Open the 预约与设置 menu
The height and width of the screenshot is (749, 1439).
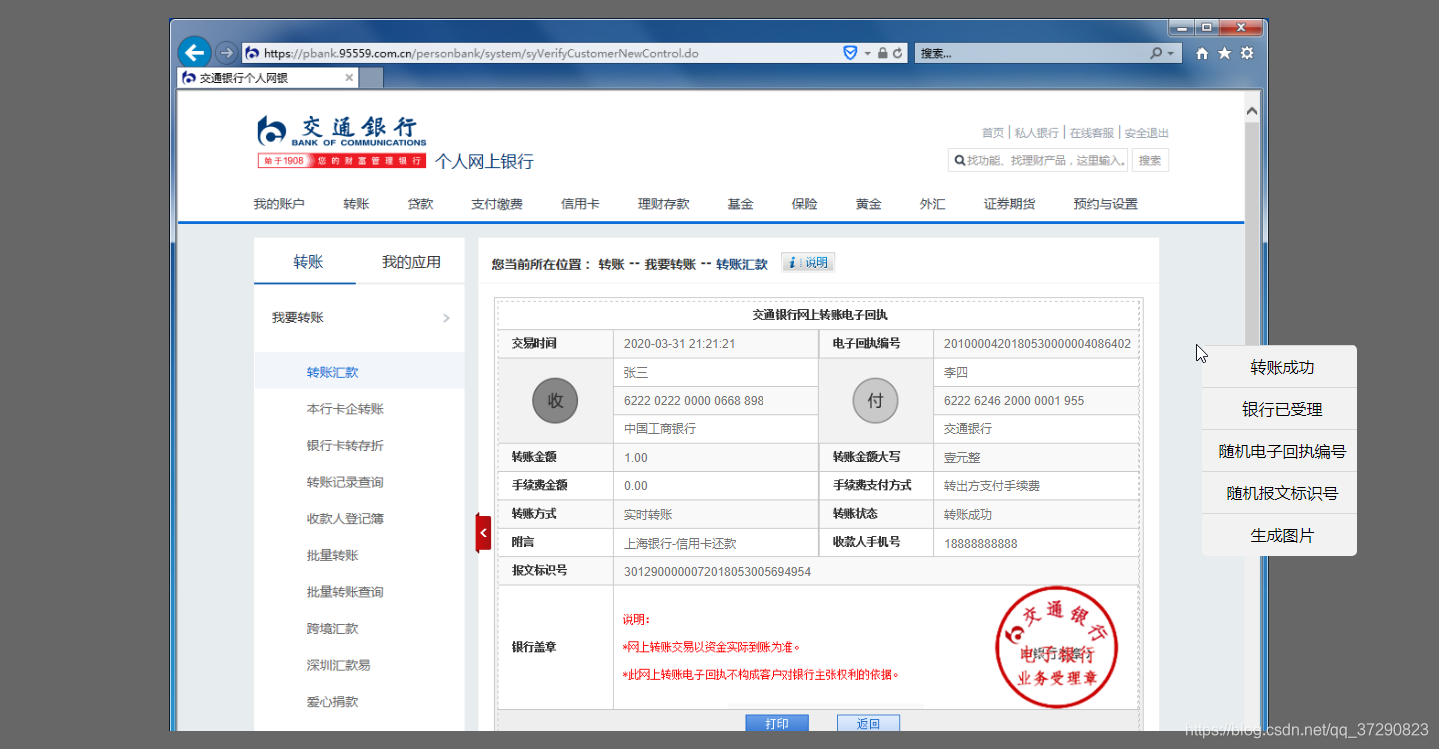[x=1105, y=204]
